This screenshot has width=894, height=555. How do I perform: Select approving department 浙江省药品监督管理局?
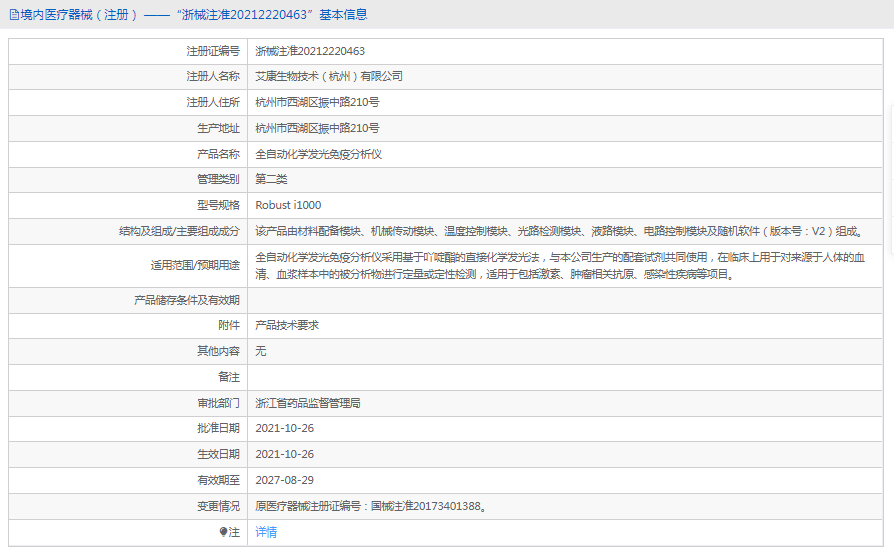(x=308, y=403)
